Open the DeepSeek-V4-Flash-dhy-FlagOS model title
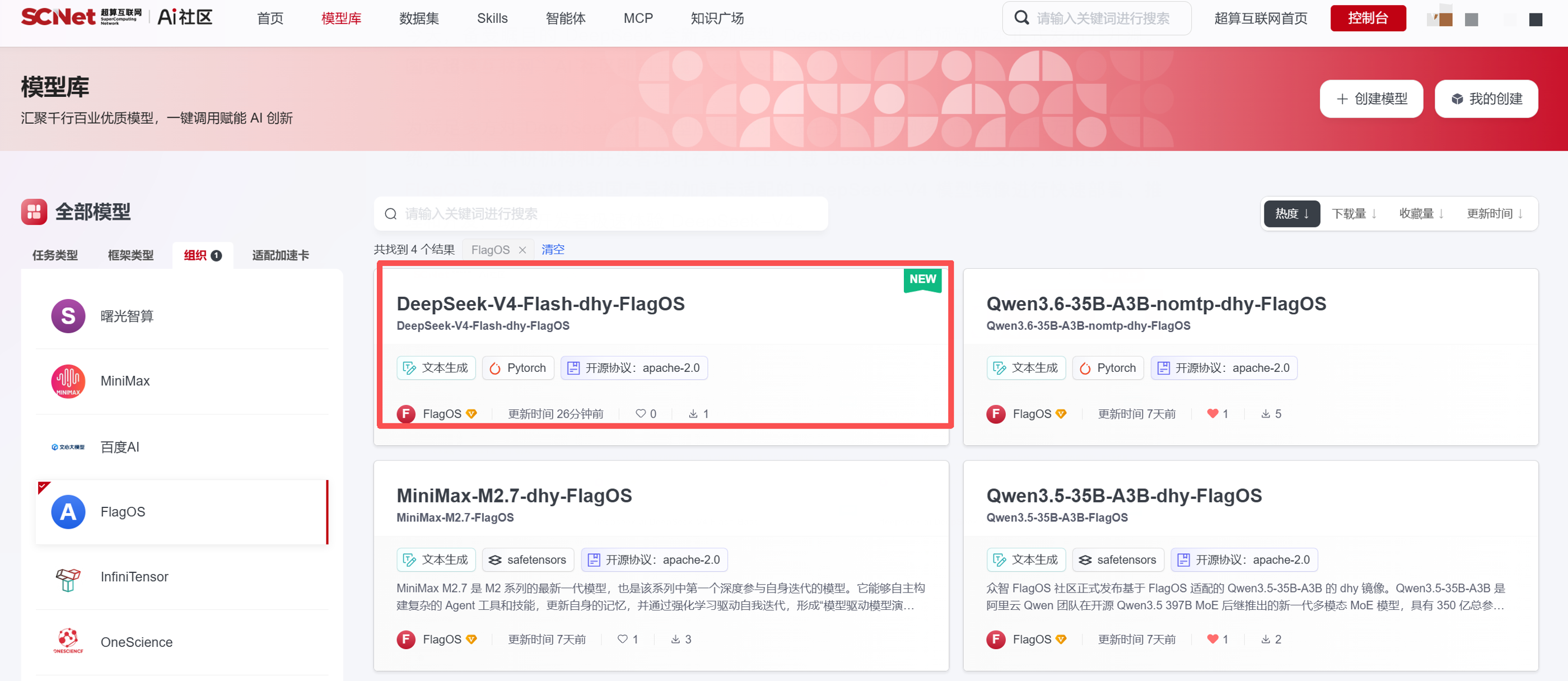 pos(540,304)
